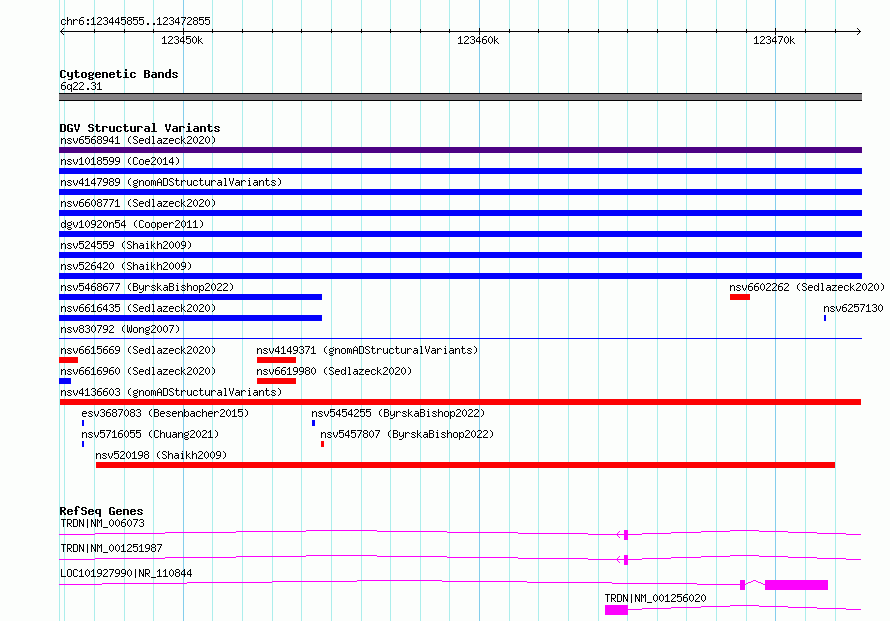This screenshot has width=890, height=621.
Task: Click the red bar under nsv6619980
Action: click(x=276, y=381)
